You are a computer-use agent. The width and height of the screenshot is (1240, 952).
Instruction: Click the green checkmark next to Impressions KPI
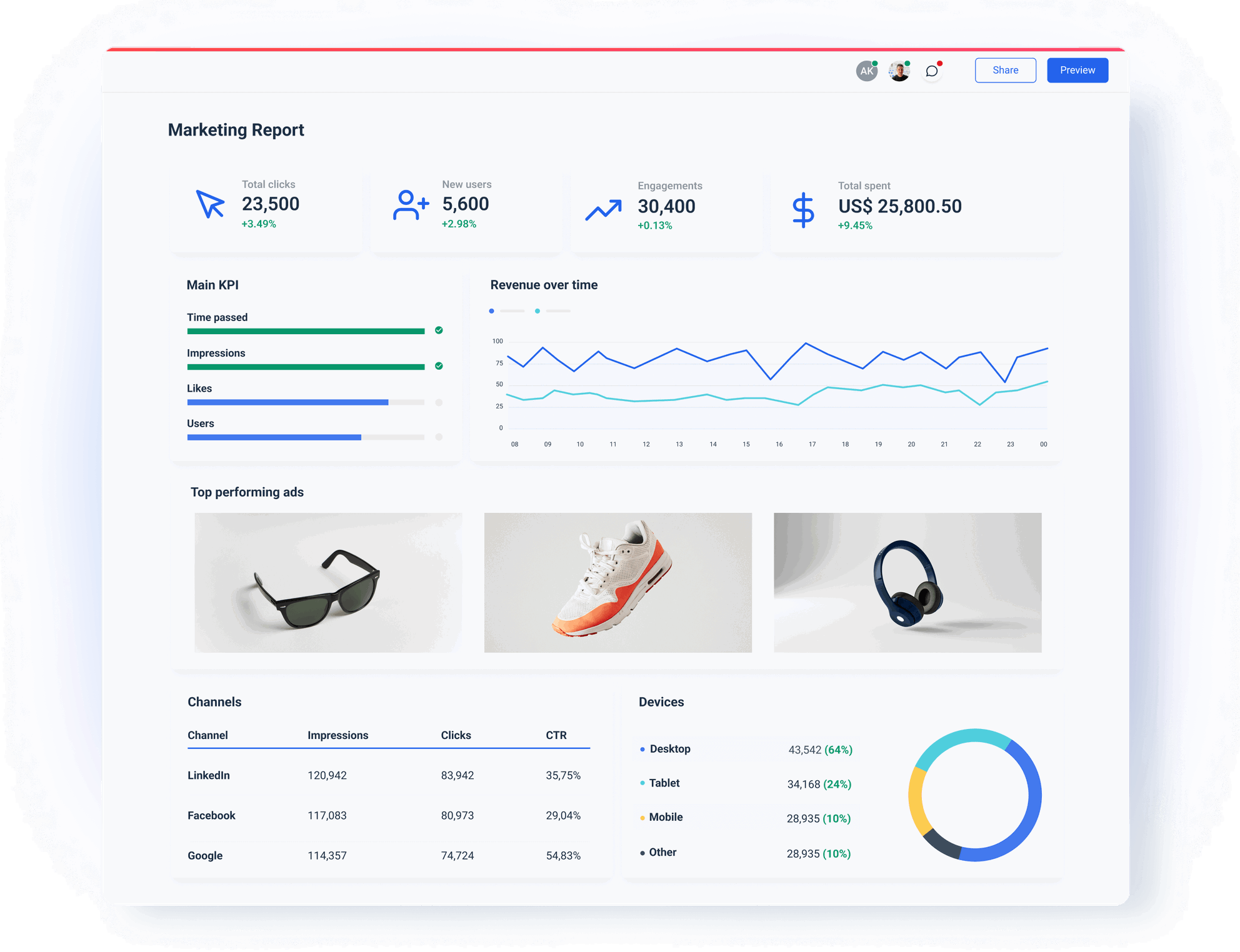point(439,366)
